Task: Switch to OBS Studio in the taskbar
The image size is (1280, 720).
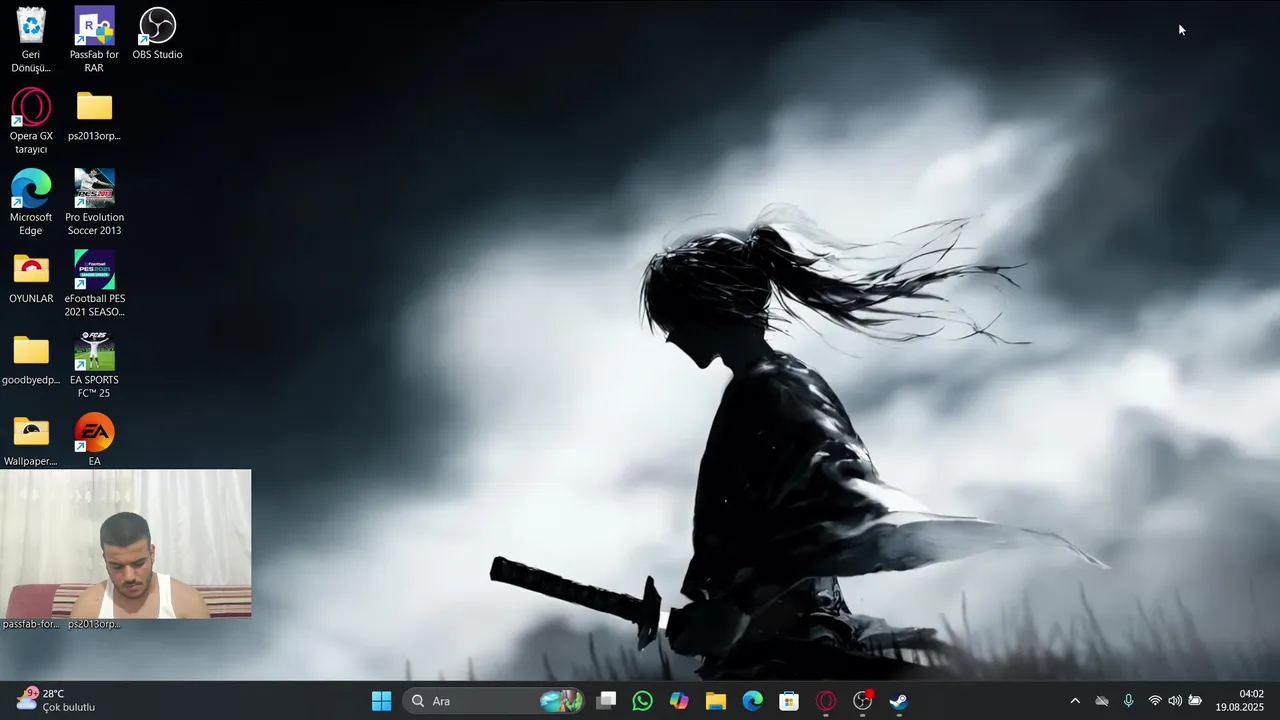Action: coord(863,701)
